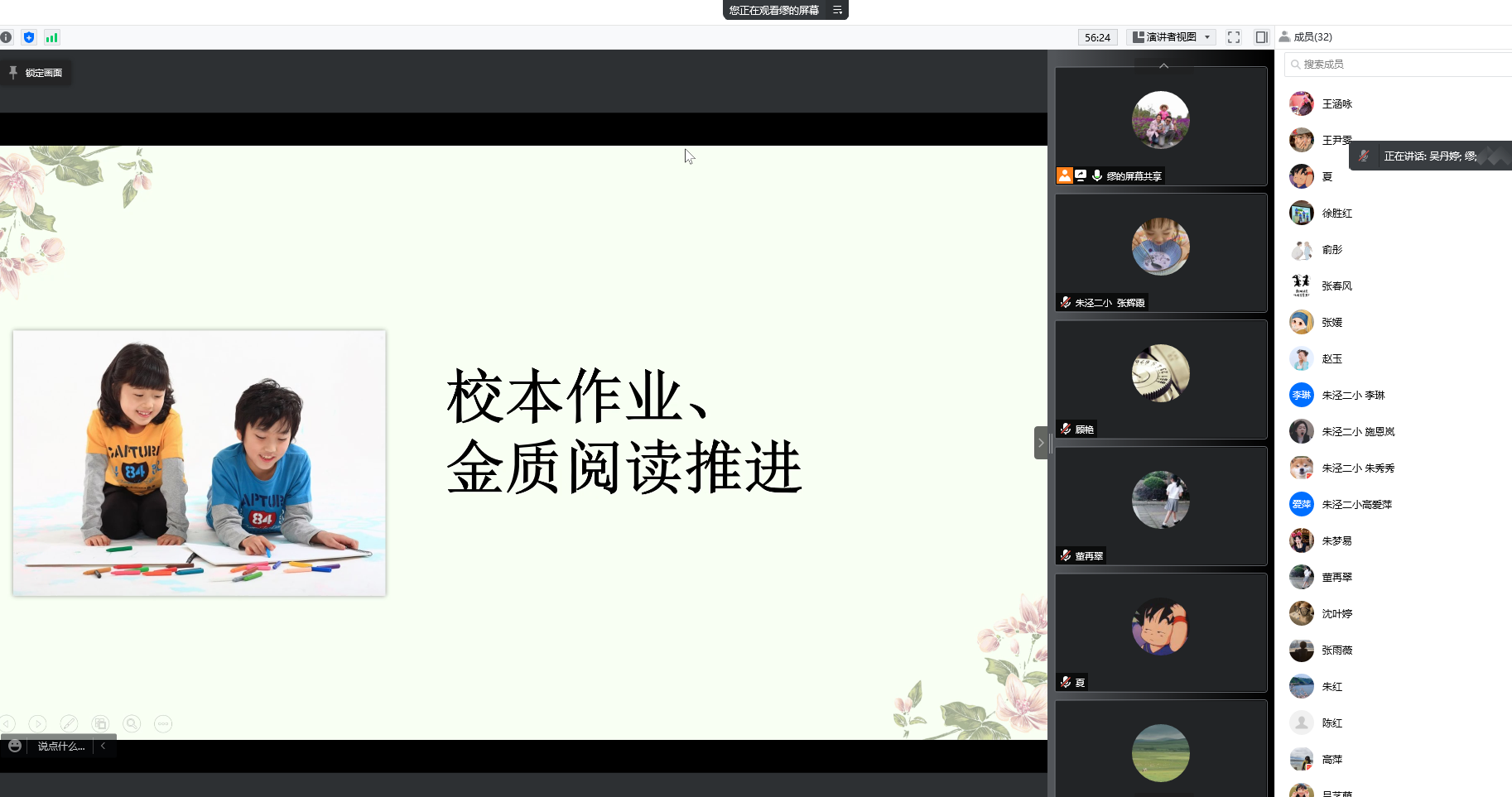The height and width of the screenshot is (797, 1512).
Task: Select the slide pen annotation tool
Action: [70, 723]
